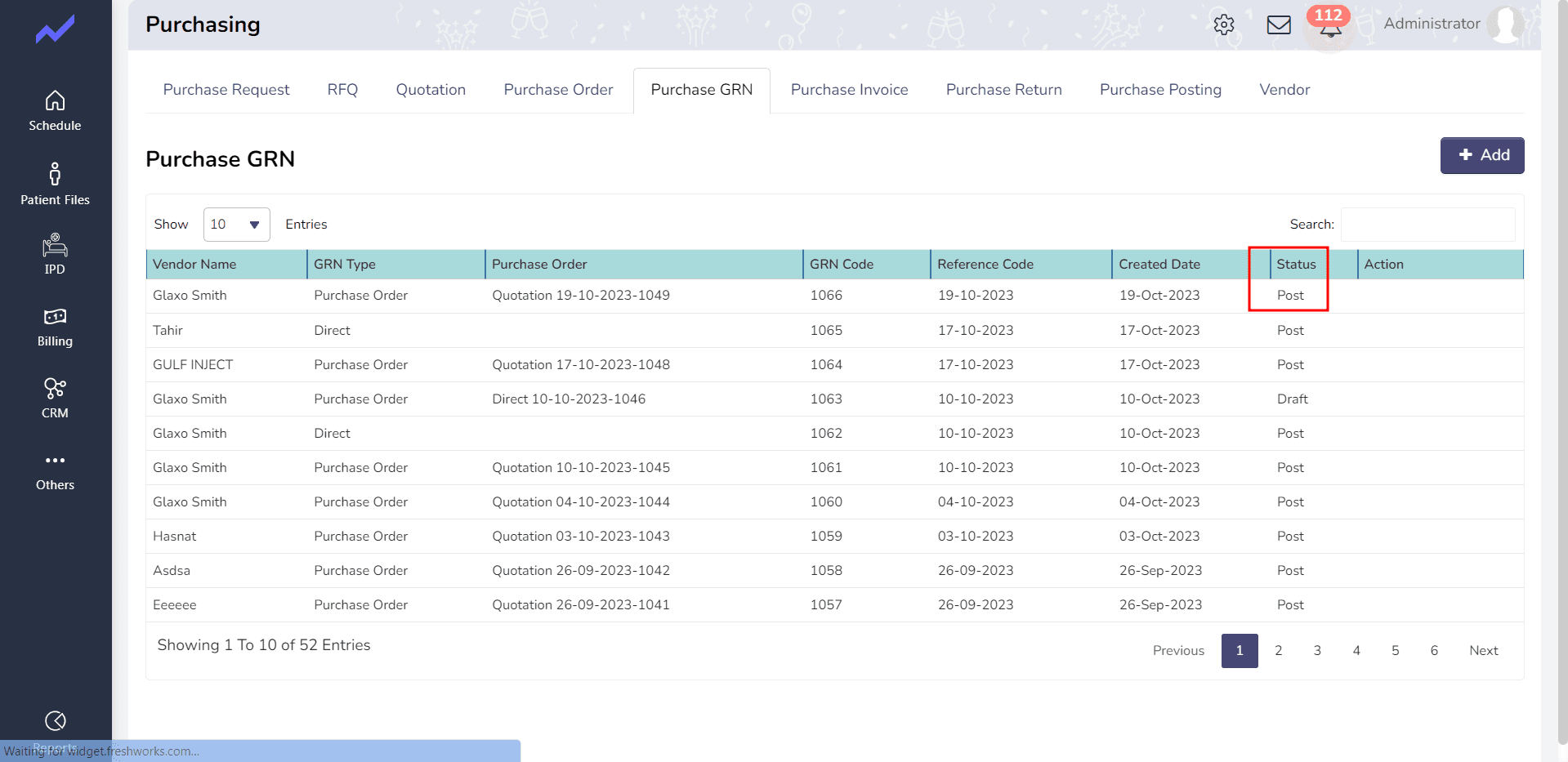Image resolution: width=1568 pixels, height=762 pixels.
Task: Jump to page 3 in pagination
Action: coord(1316,651)
